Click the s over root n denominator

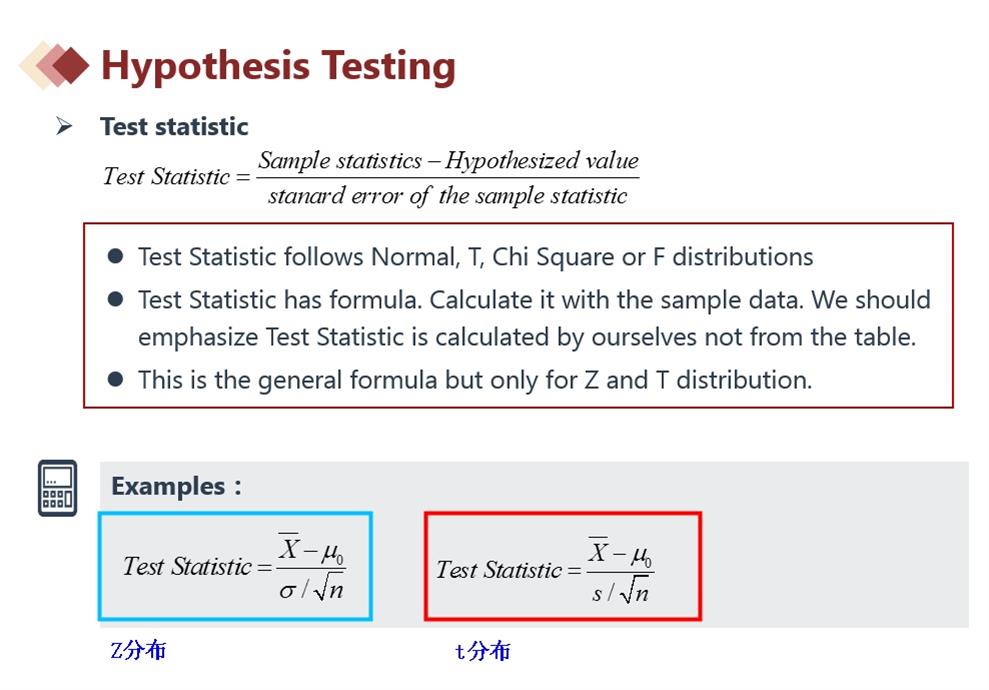coord(620,592)
